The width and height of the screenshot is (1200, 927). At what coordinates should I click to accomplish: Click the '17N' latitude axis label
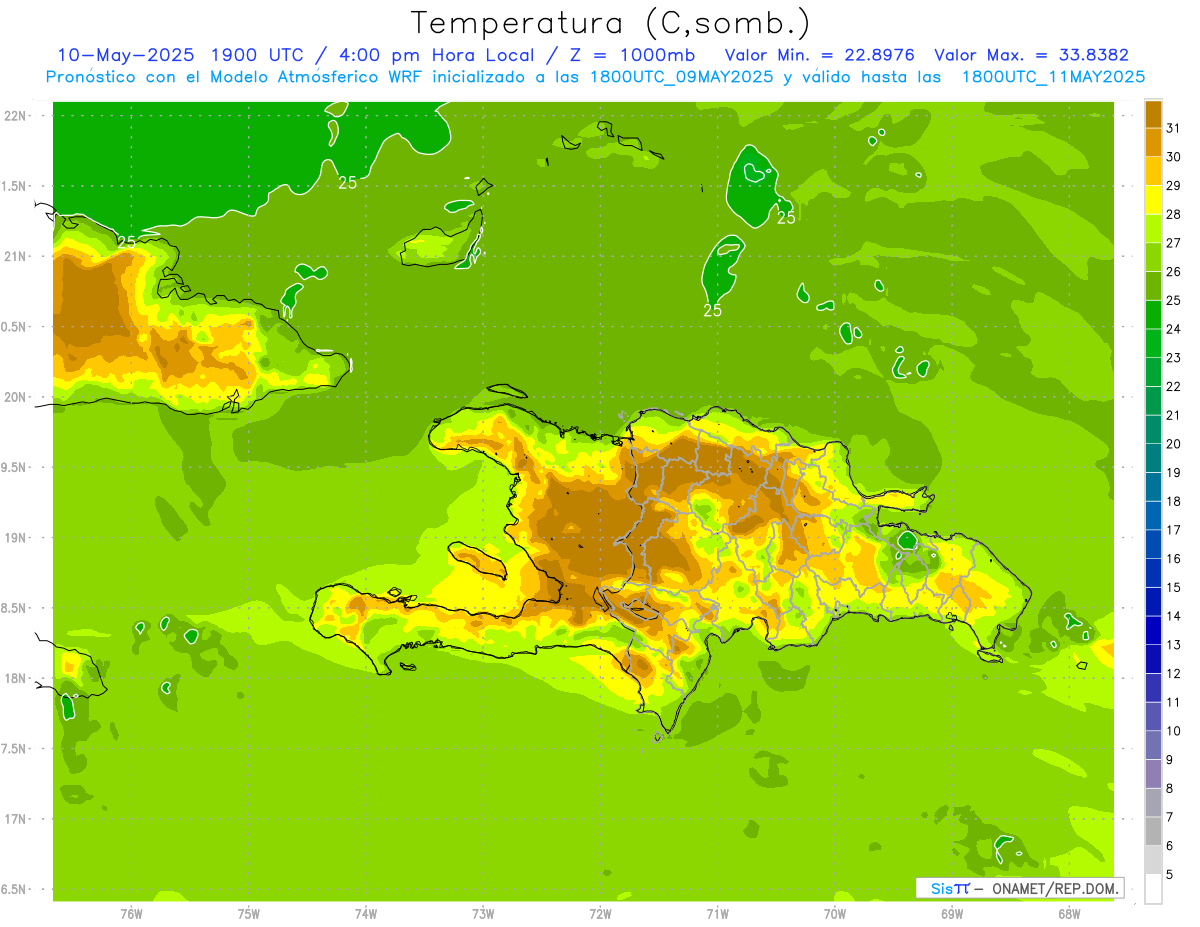click(x=17, y=819)
